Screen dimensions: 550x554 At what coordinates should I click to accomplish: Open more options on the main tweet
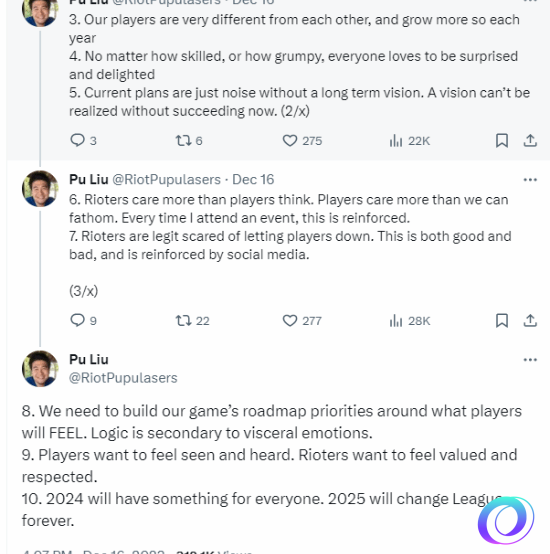530,360
